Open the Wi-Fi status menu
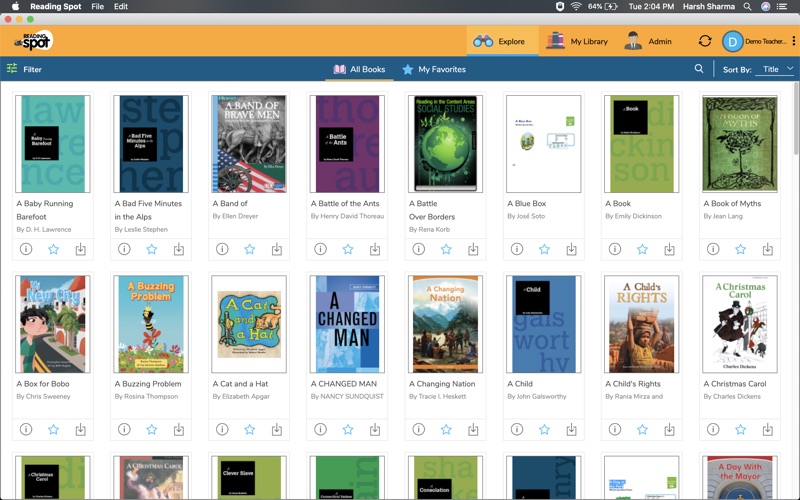The image size is (800, 500). 576,6
